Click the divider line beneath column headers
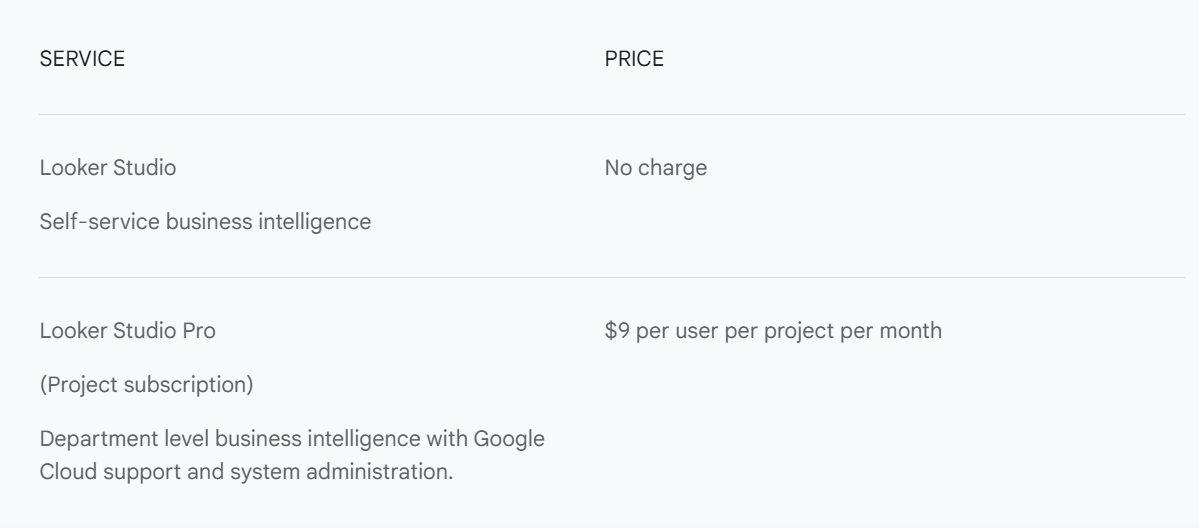The height and width of the screenshot is (528, 1199). pyautogui.click(x=612, y=115)
